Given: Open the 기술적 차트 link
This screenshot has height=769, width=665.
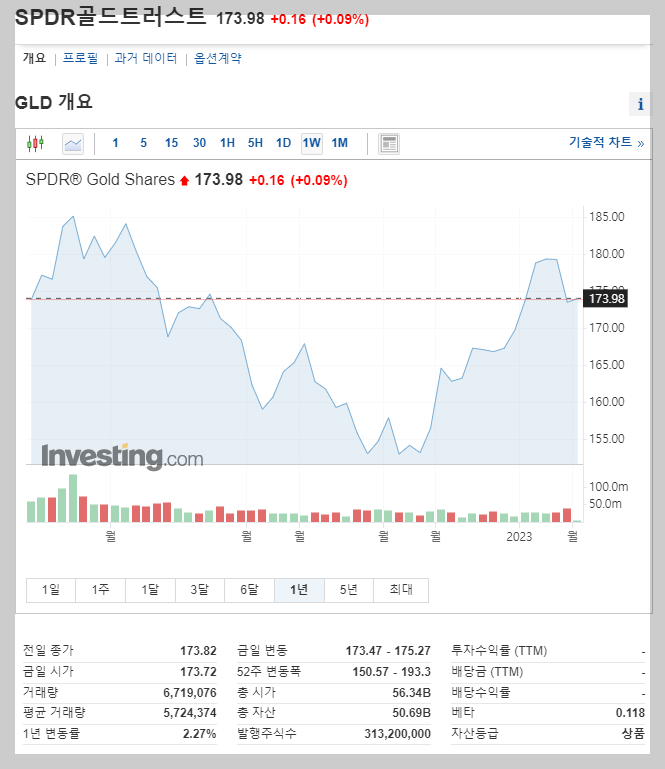Looking at the screenshot, I should click(x=606, y=143).
